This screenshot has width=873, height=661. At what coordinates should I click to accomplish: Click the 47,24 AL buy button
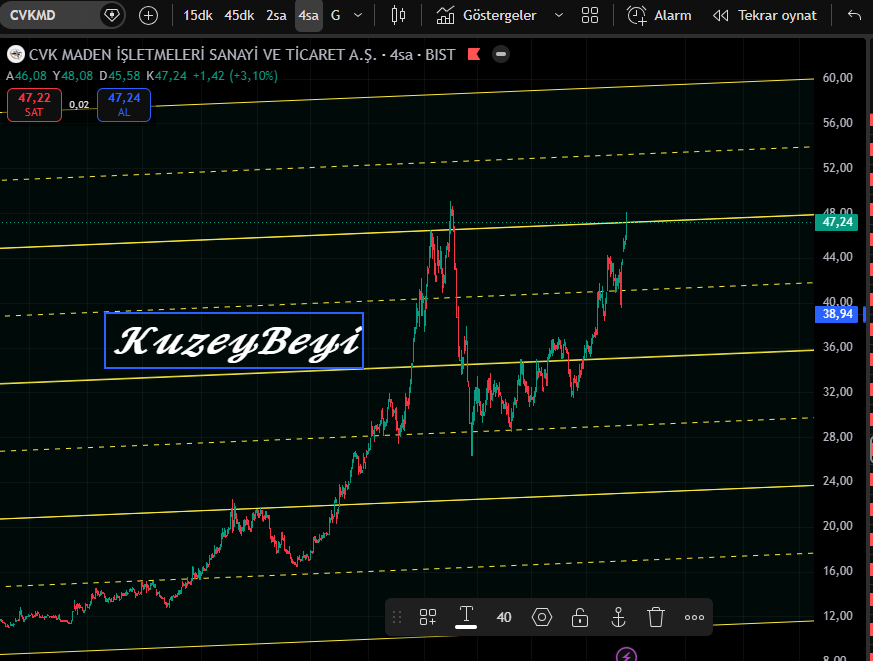click(124, 104)
